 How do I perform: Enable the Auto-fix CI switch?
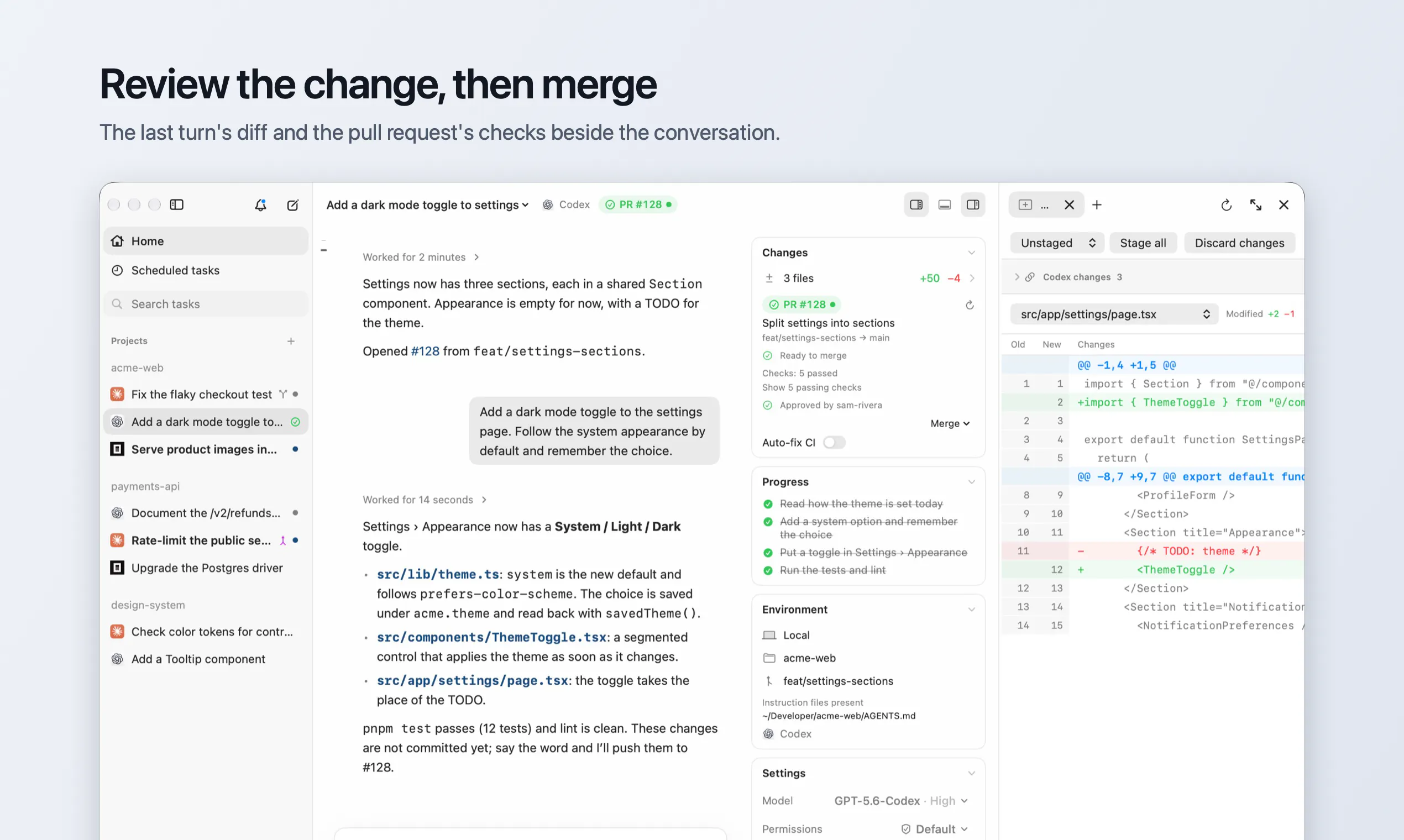point(834,442)
